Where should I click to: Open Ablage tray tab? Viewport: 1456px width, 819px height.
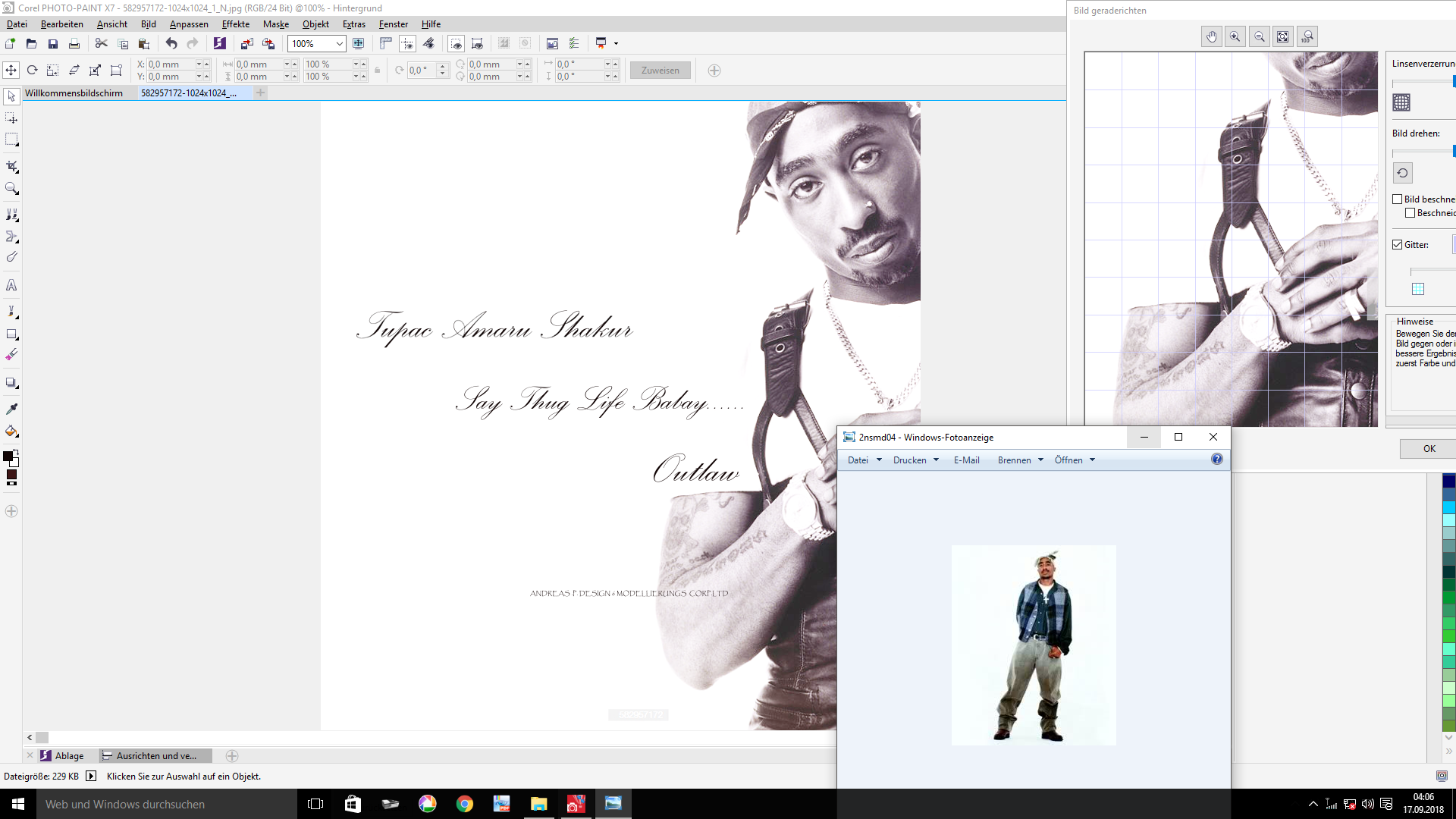[62, 755]
